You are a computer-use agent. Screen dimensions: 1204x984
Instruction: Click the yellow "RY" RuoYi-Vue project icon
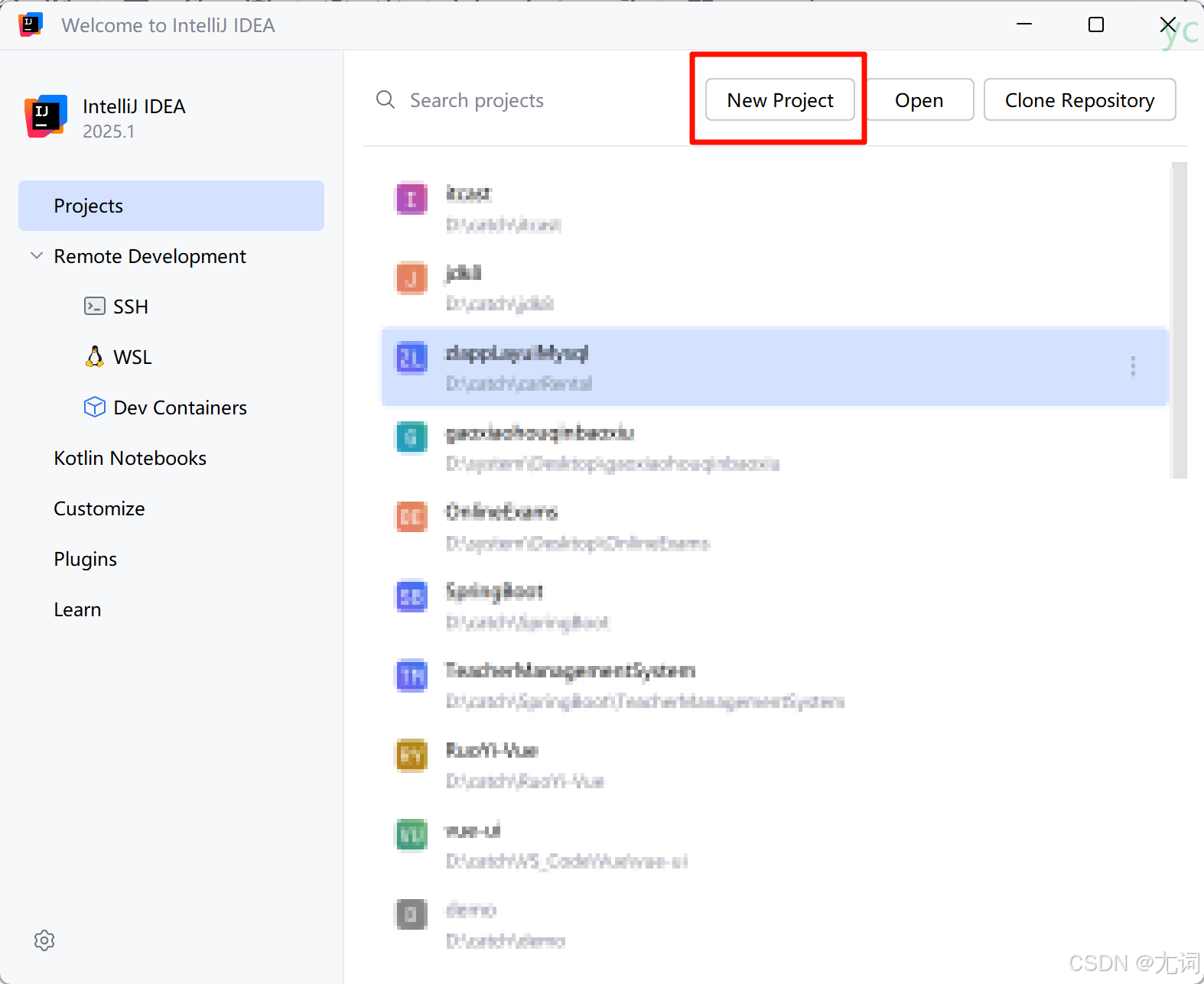(412, 755)
